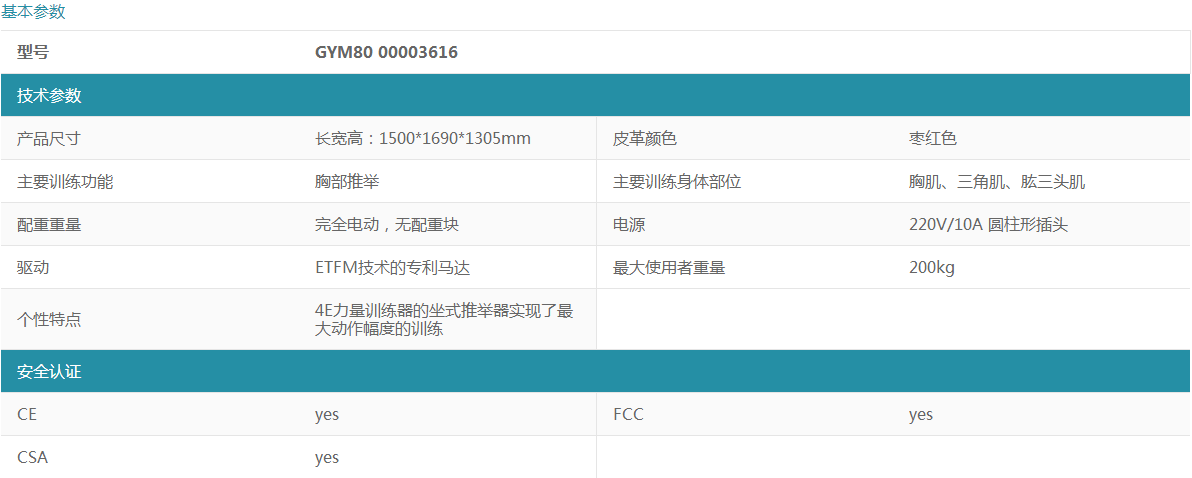Viewport: 1192px width, 478px height.
Task: Click the 胸部推举 training function value
Action: (347, 182)
